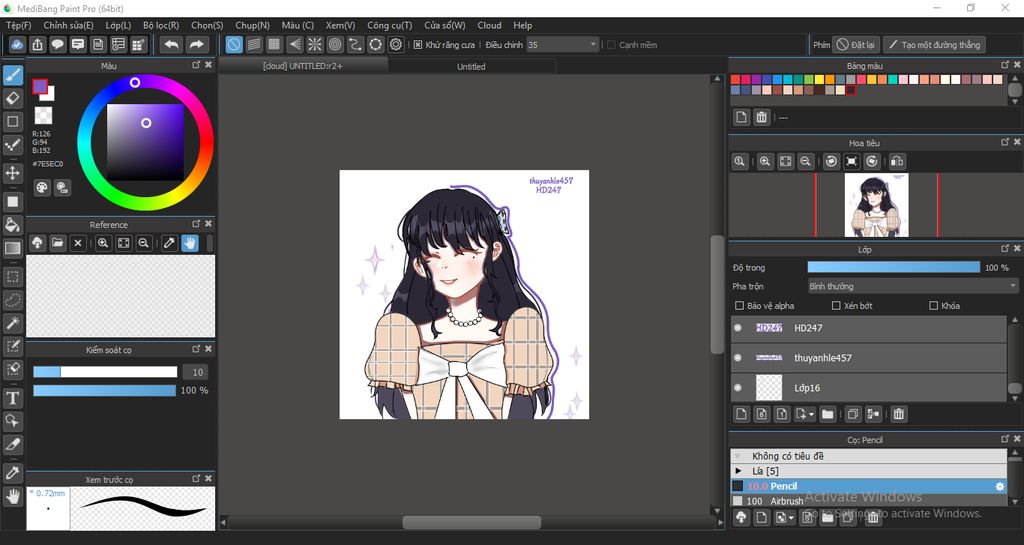Enable the concentric circle snap guide
The width and height of the screenshot is (1024, 545).
click(x=335, y=44)
